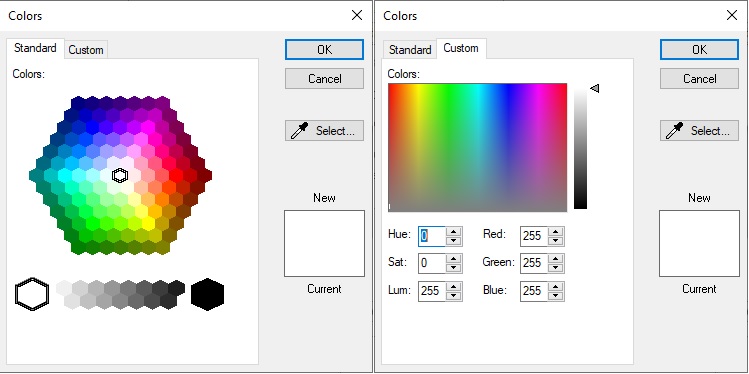This screenshot has height=374, width=749.
Task: Decrease Green with down spinner arrow
Action: pyautogui.click(x=556, y=267)
